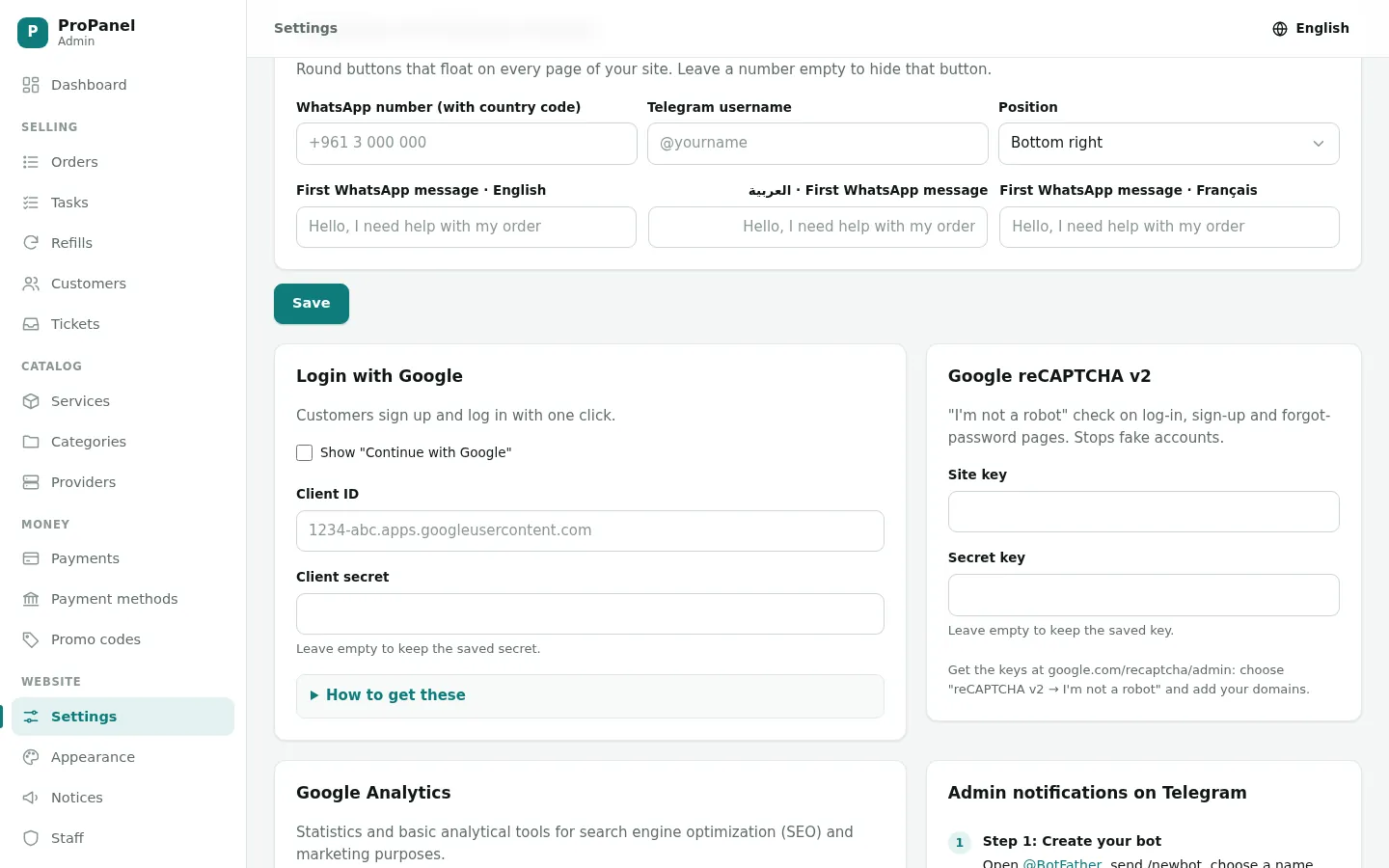Click First WhatsApp message Français field
The image size is (1389, 868).
click(1169, 228)
